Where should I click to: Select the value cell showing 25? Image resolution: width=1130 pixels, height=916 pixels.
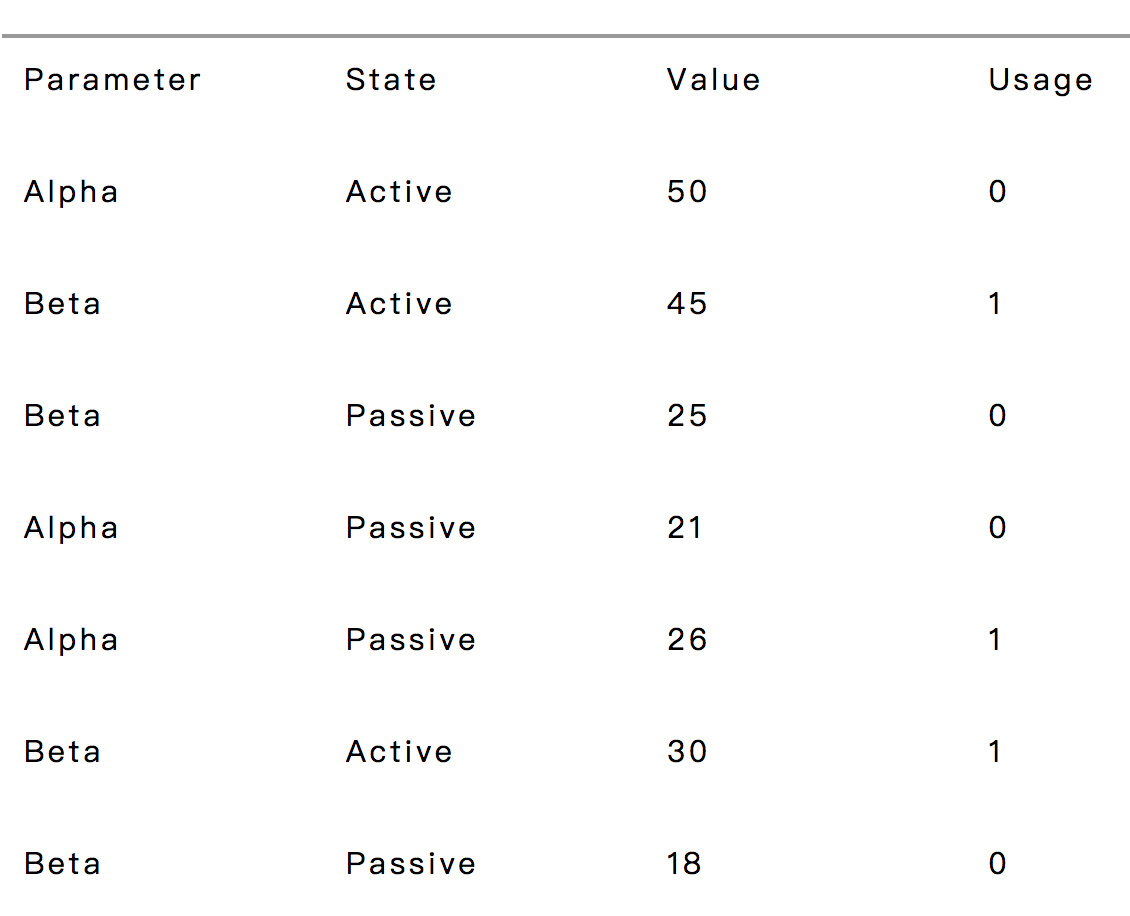[687, 416]
